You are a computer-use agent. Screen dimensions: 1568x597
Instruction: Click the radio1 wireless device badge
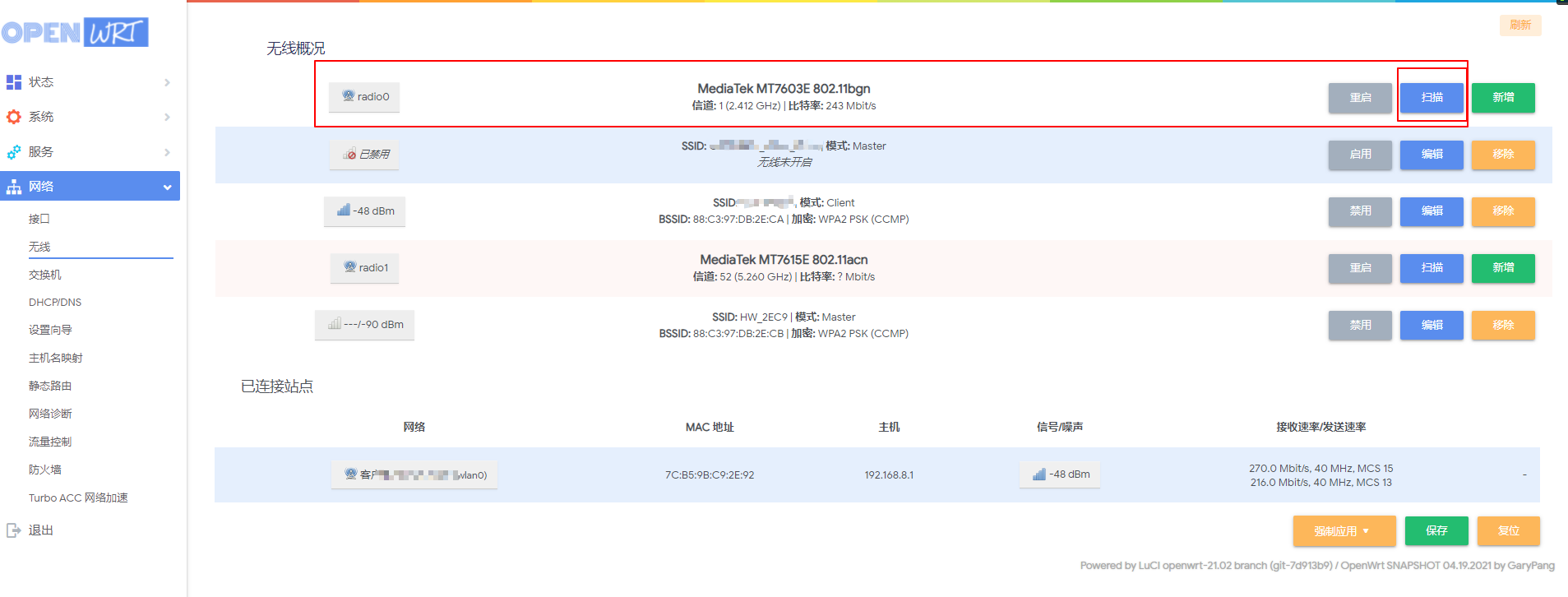(365, 268)
